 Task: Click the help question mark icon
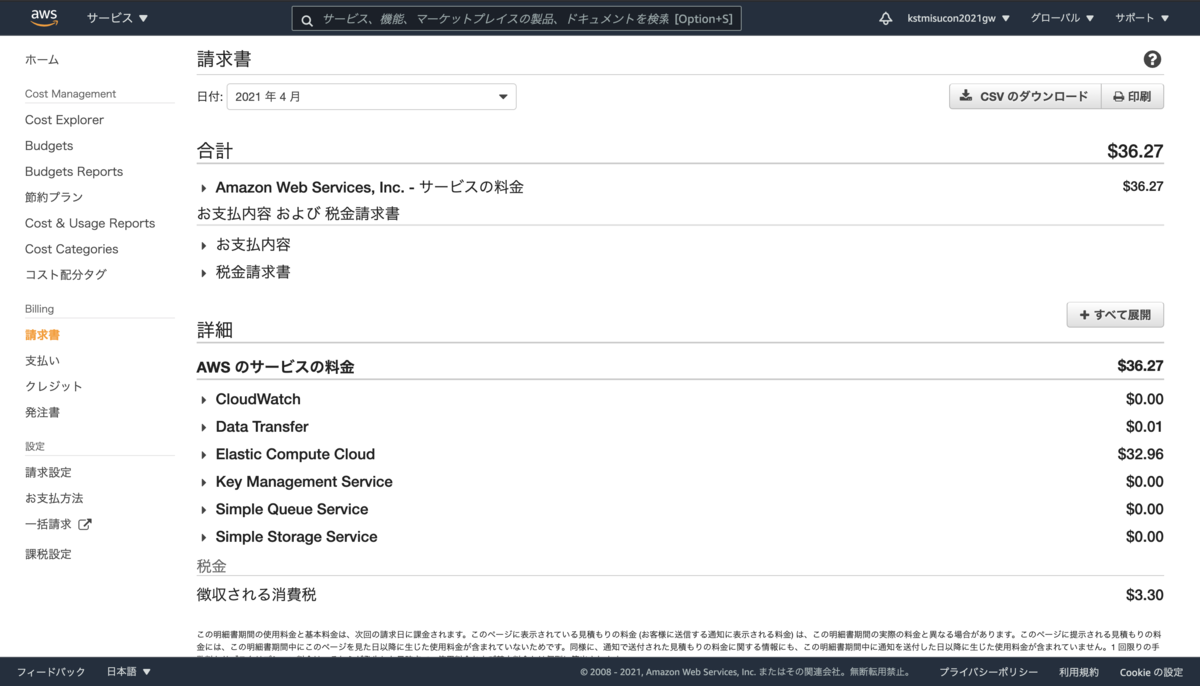(1152, 60)
